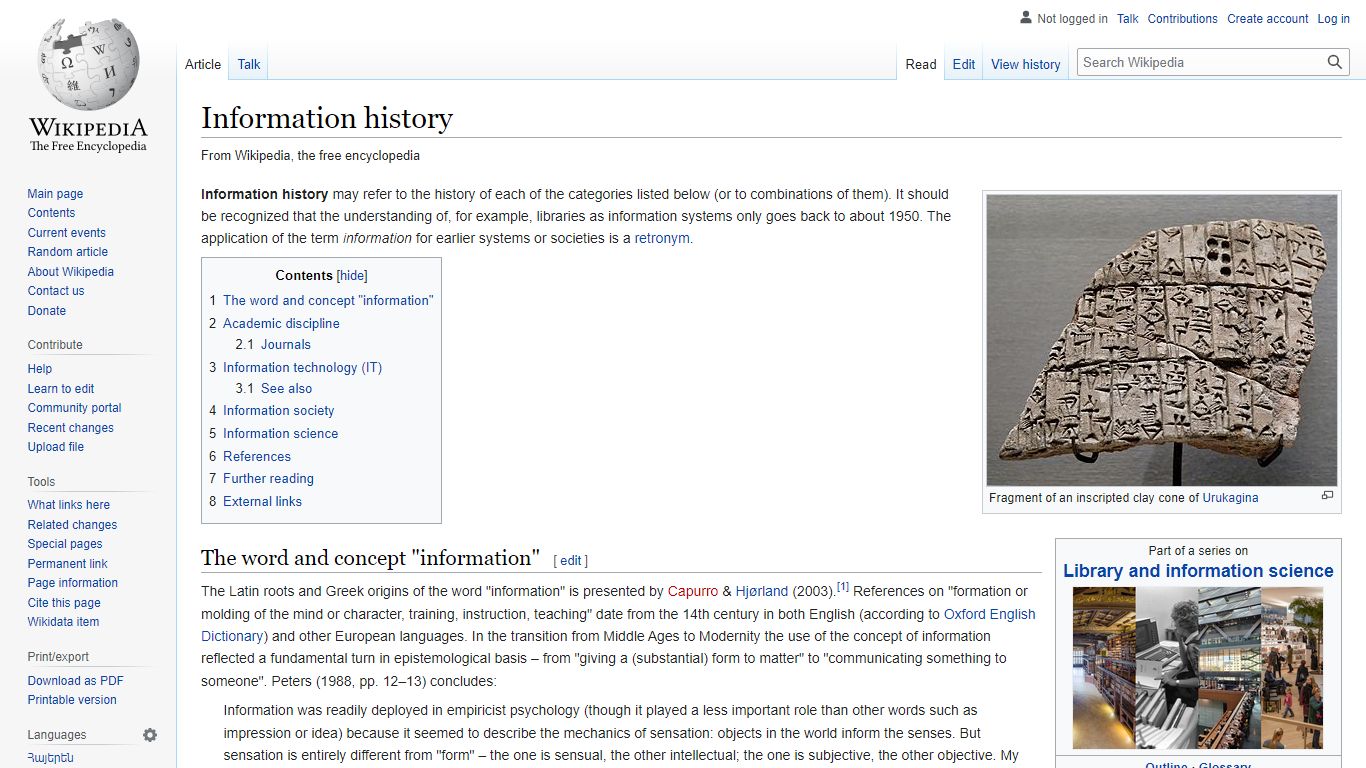Open Community portal
The image size is (1366, 768).
pos(74,408)
